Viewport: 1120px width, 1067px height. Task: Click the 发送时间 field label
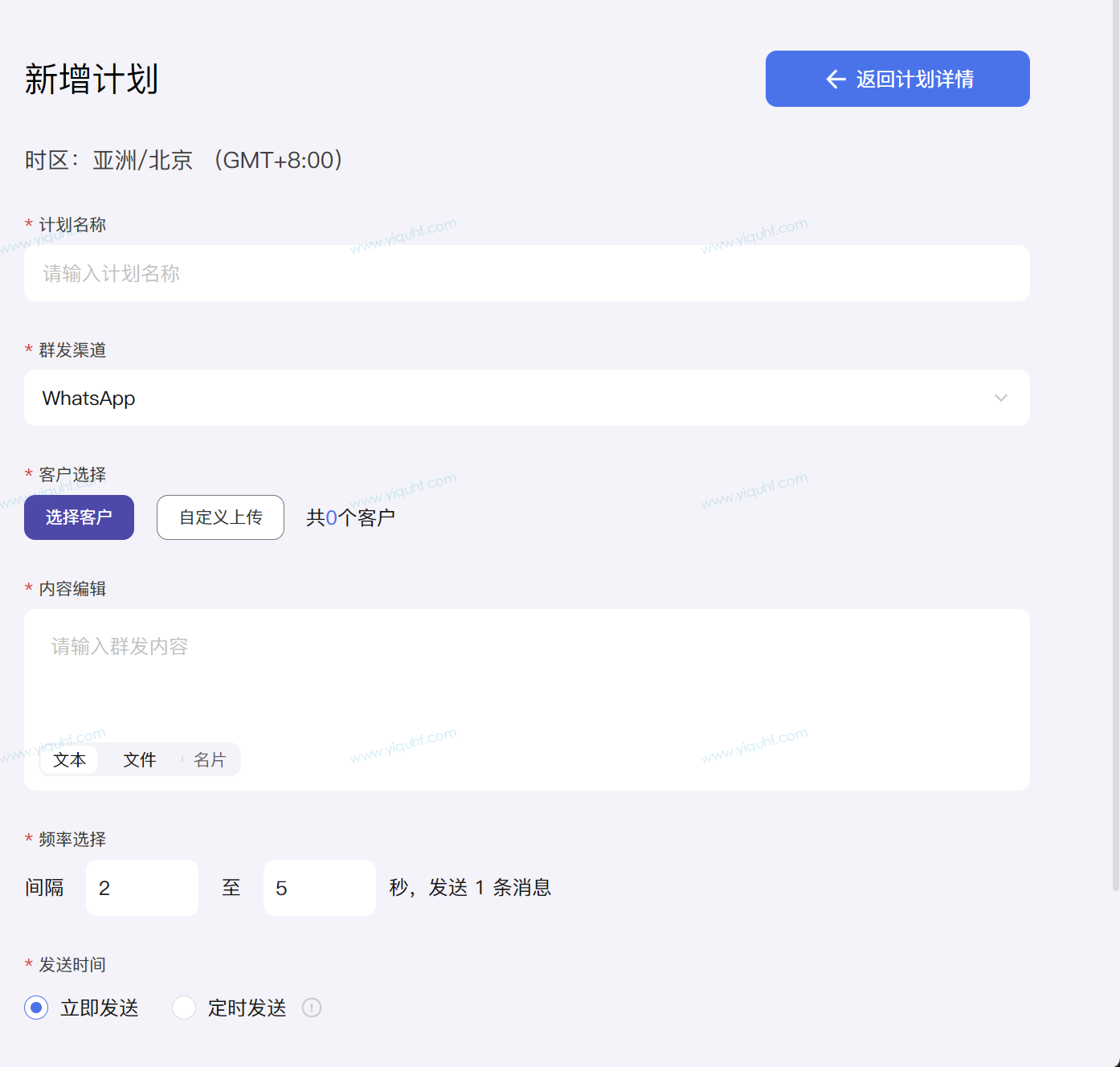click(72, 965)
